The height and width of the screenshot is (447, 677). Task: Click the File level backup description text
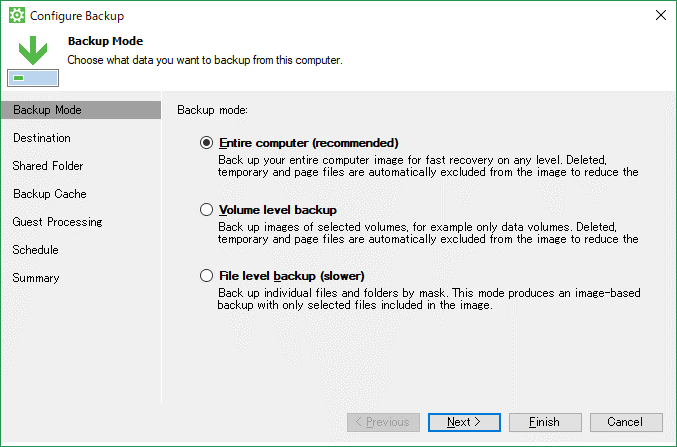coord(429,299)
